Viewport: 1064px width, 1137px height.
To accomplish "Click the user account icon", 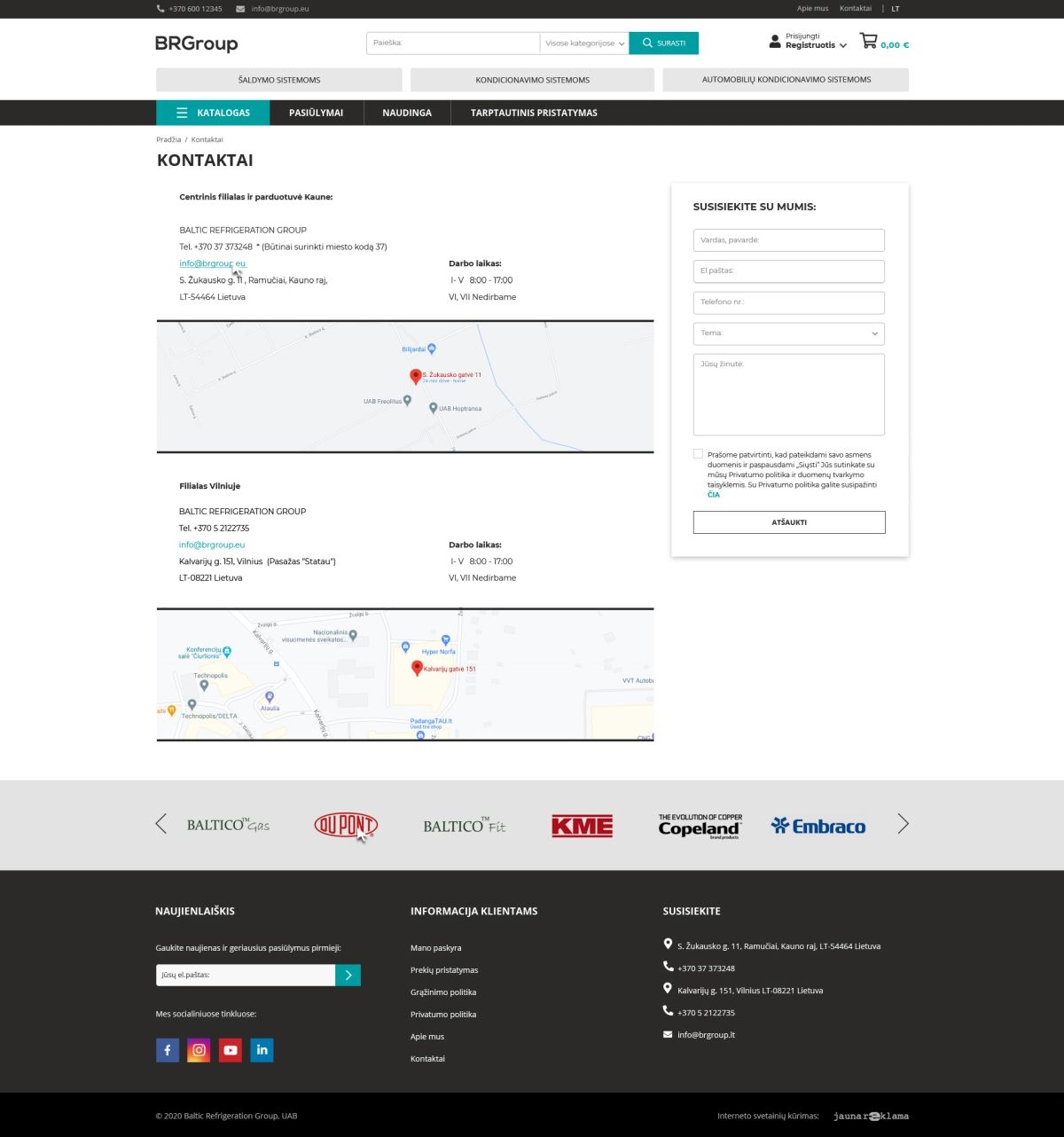I will tap(775, 41).
